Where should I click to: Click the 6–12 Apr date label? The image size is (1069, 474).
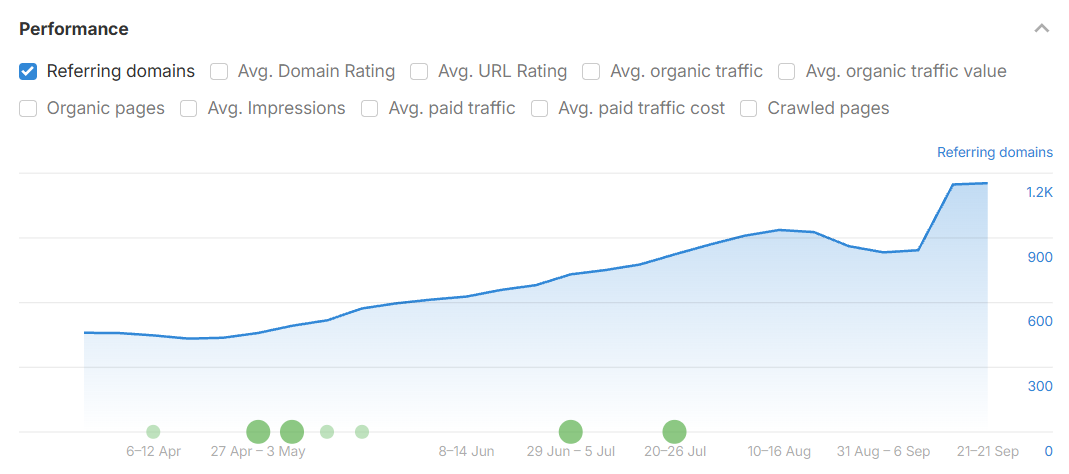click(x=153, y=451)
